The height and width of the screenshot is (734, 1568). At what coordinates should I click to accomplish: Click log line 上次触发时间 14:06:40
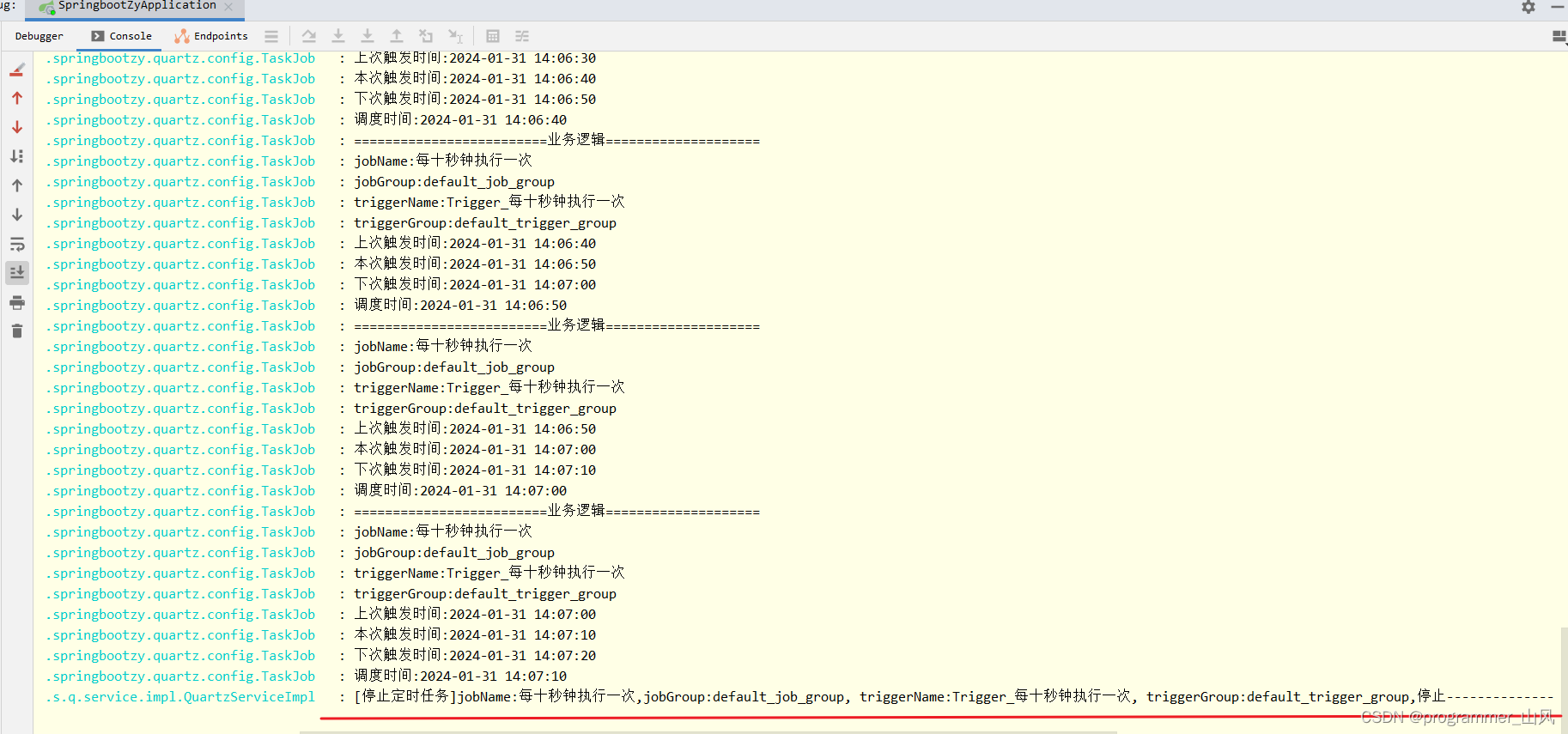tap(475, 244)
